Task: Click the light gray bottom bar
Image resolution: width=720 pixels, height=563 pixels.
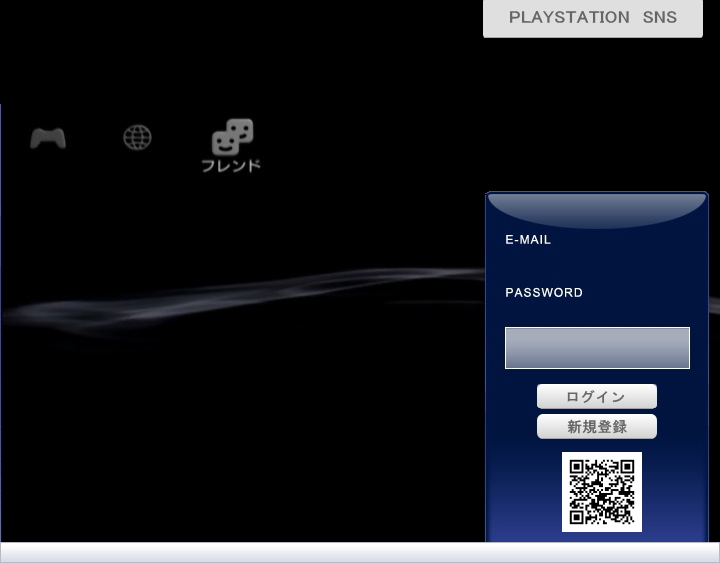Action: tap(360, 553)
